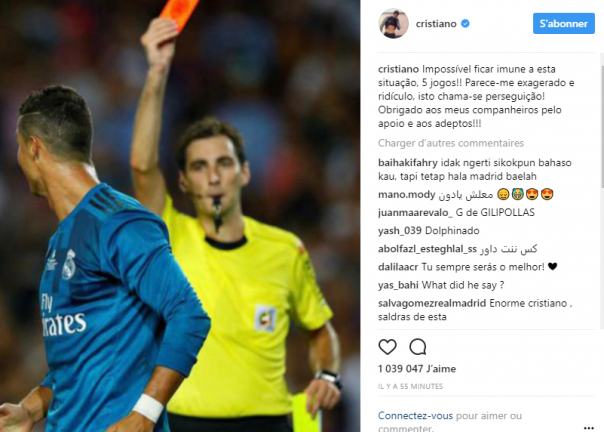Visit yas_bahi's profile
This screenshot has height=432, width=604.
(398, 285)
